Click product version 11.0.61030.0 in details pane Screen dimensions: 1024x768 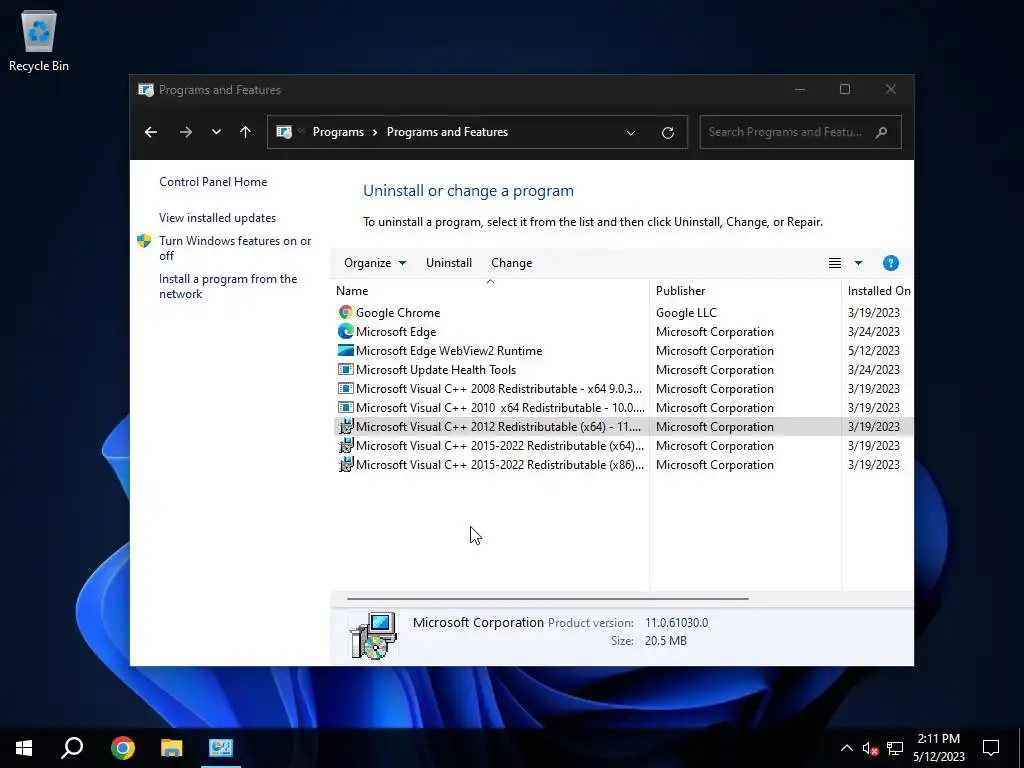point(677,623)
